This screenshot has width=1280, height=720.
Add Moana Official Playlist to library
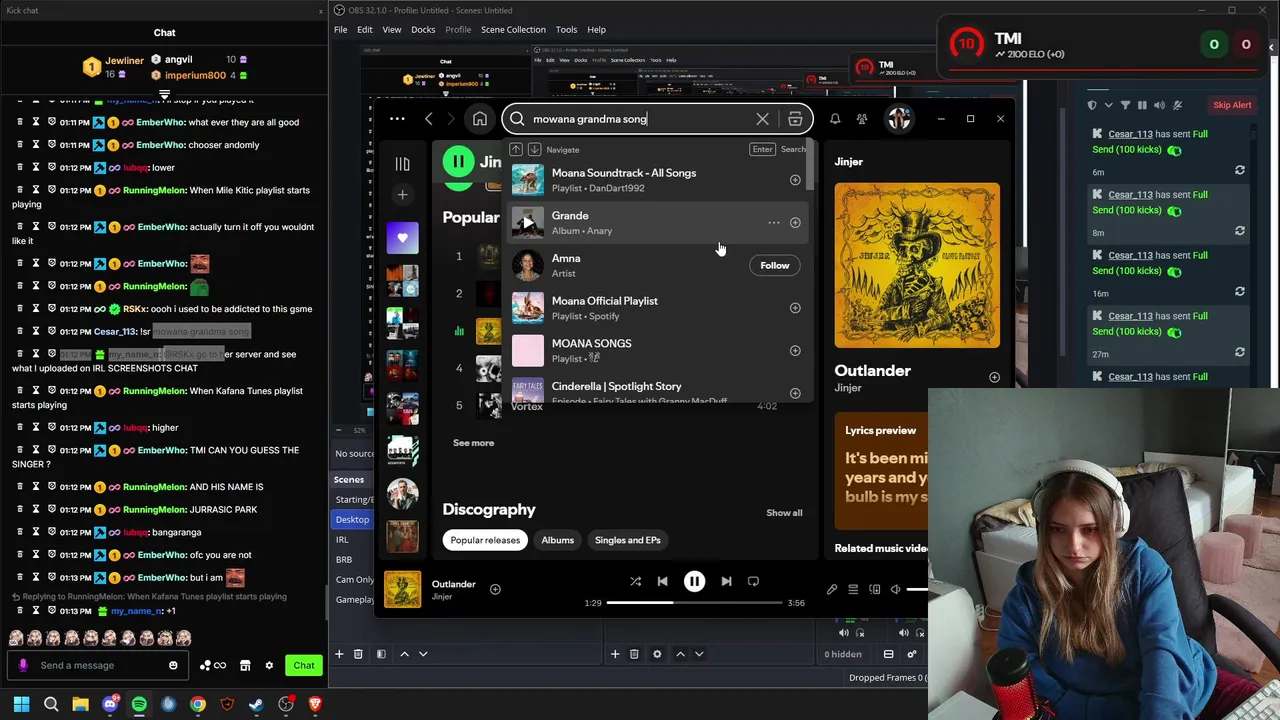click(795, 308)
